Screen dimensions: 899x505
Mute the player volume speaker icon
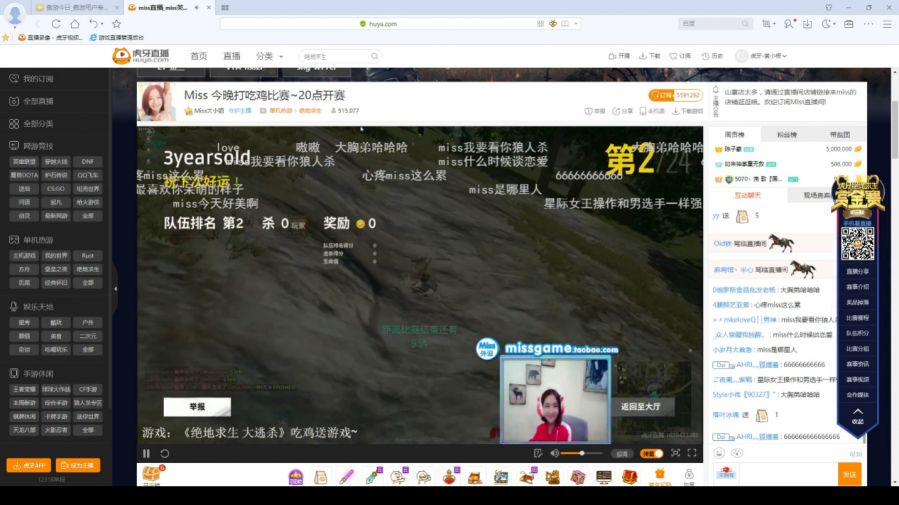554,453
